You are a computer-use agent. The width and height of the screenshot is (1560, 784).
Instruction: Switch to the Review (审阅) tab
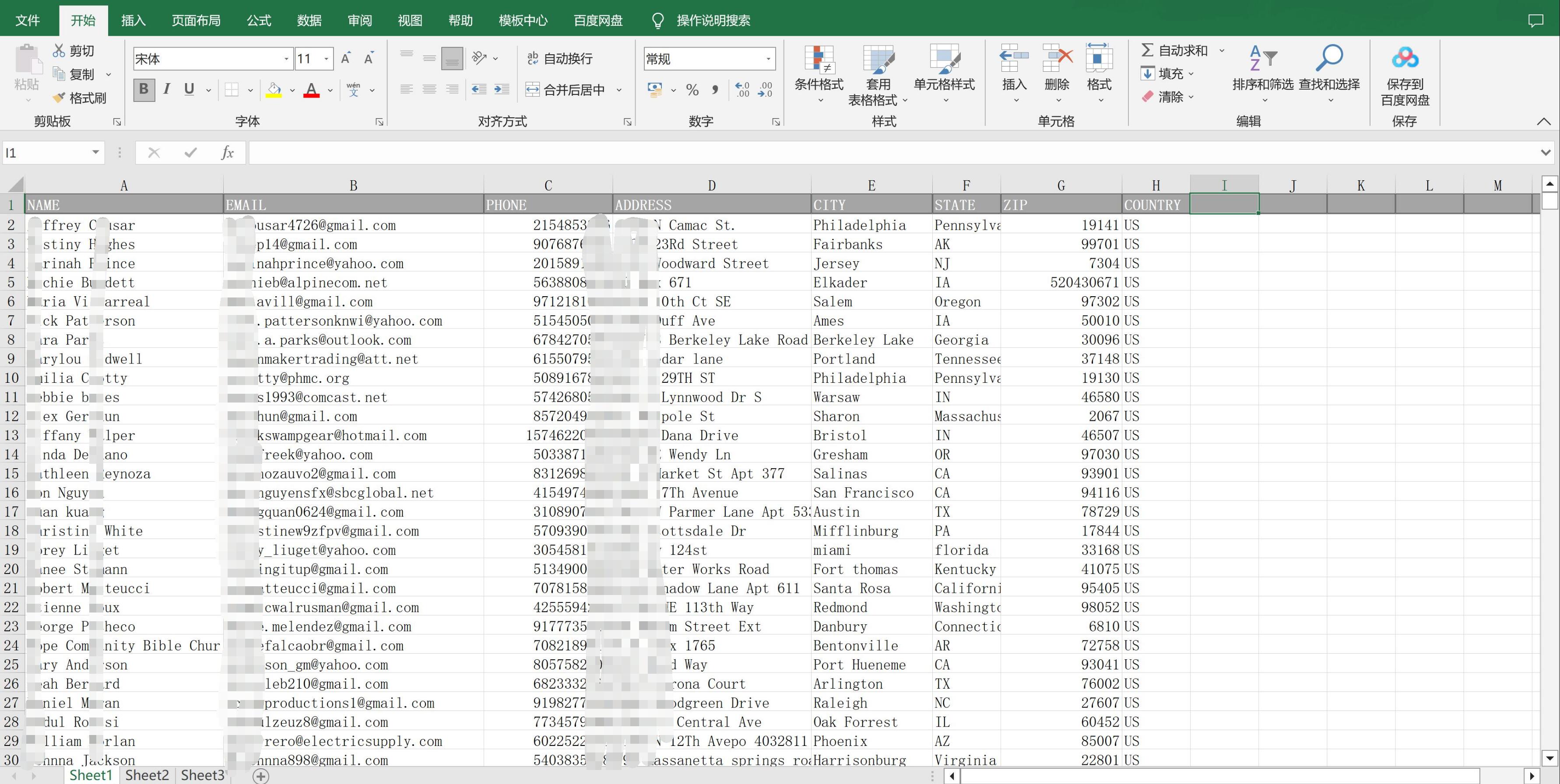coord(360,21)
